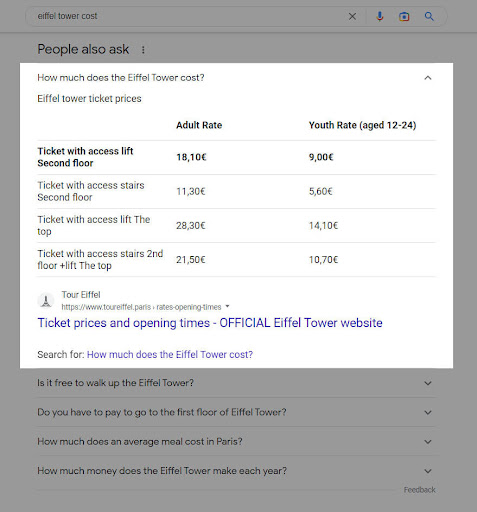Run the search with the magnifier icon

click(429, 16)
